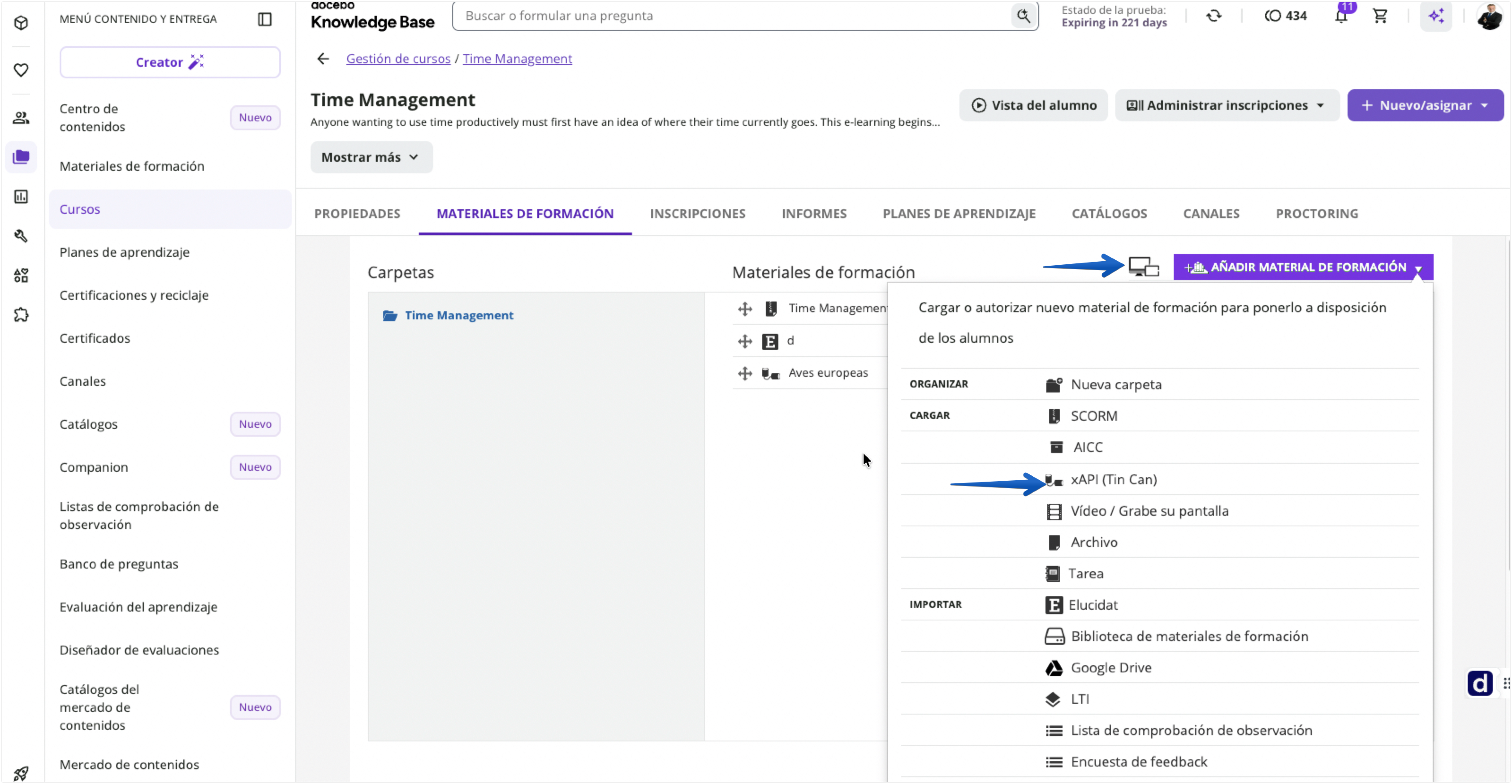Viewport: 1512px width, 784px height.
Task: Open Cursos in sidebar menu
Action: pos(170,209)
